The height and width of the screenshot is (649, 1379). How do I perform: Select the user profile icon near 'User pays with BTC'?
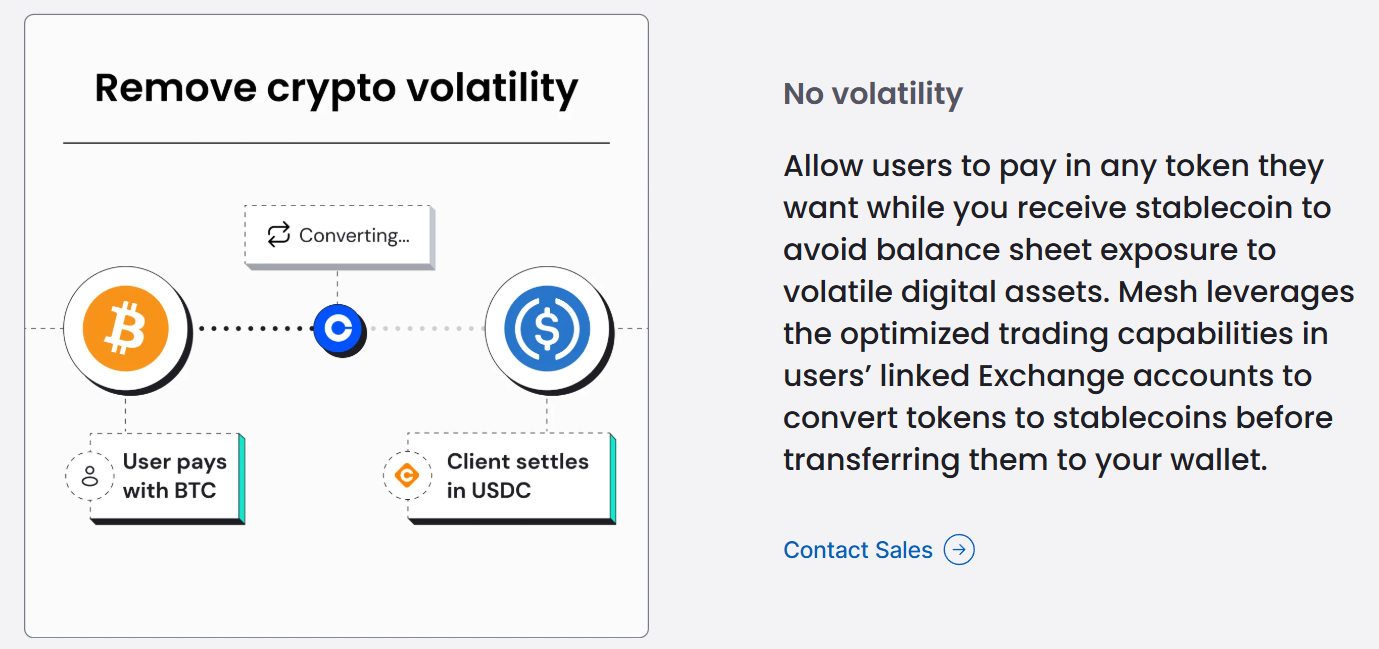tap(90, 475)
